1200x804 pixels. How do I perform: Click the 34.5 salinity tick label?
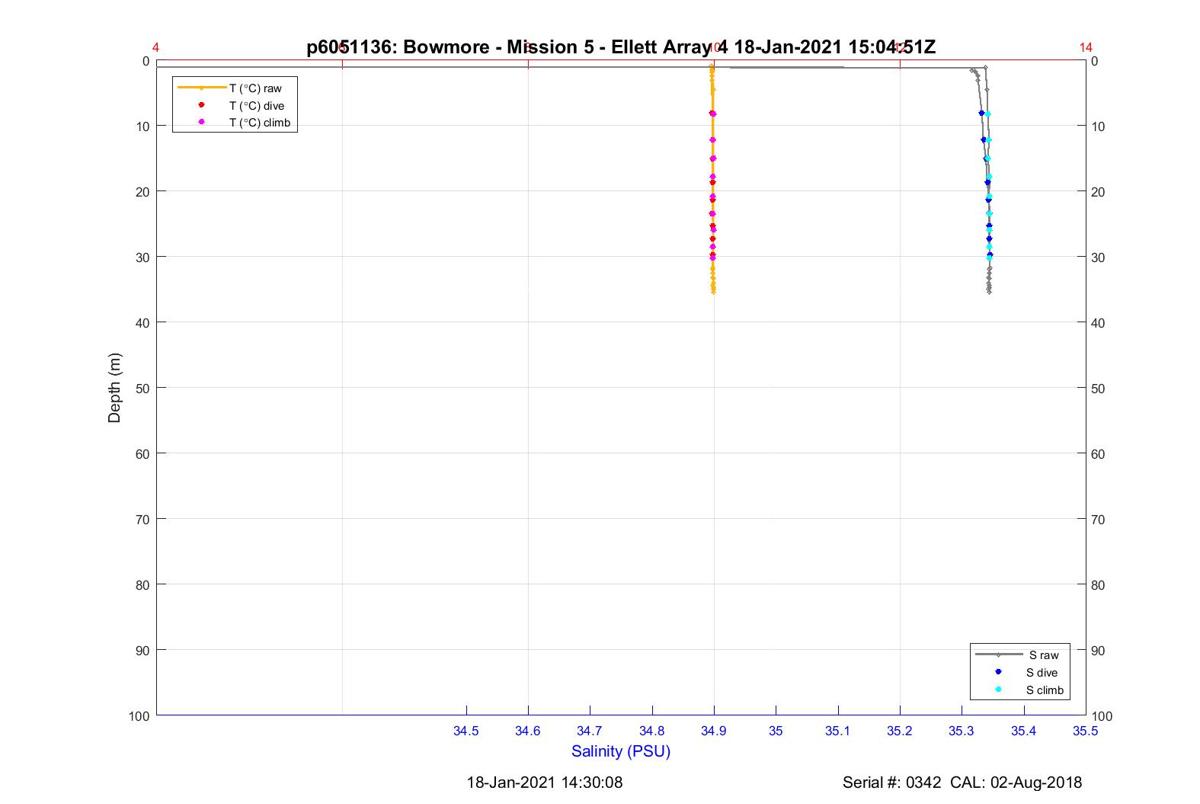(466, 732)
